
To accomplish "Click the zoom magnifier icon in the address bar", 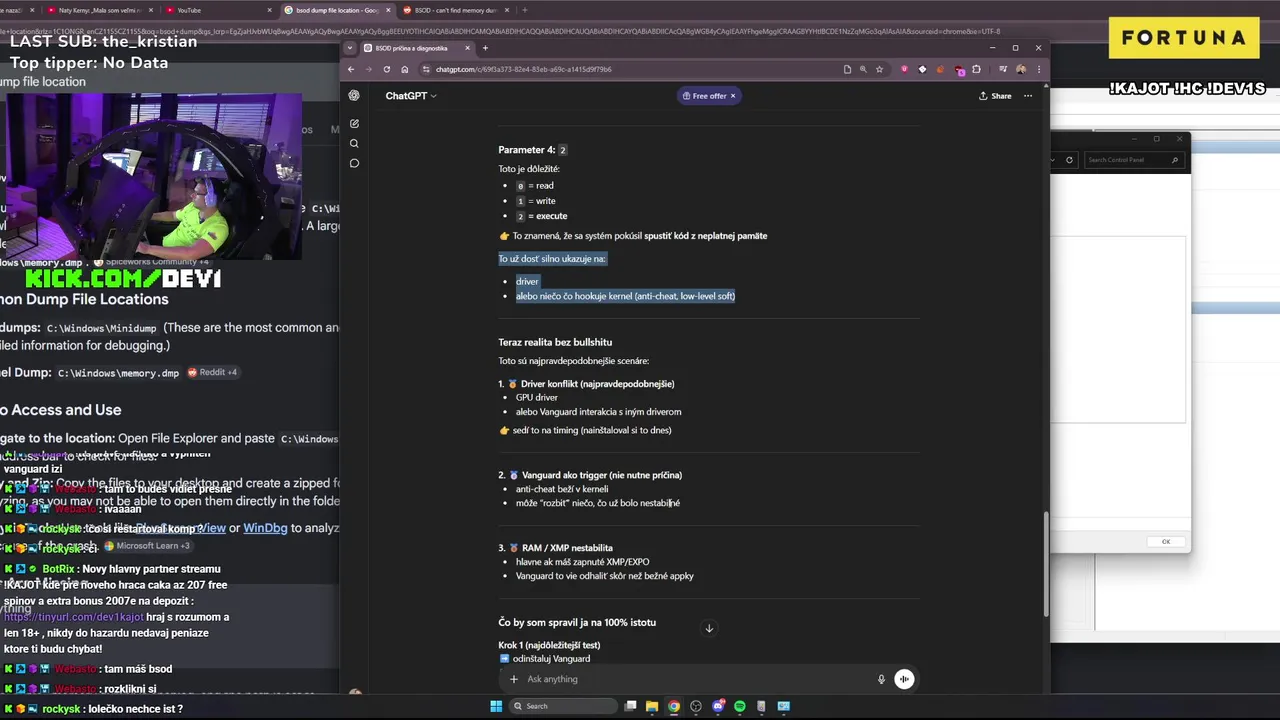I will click(x=863, y=69).
